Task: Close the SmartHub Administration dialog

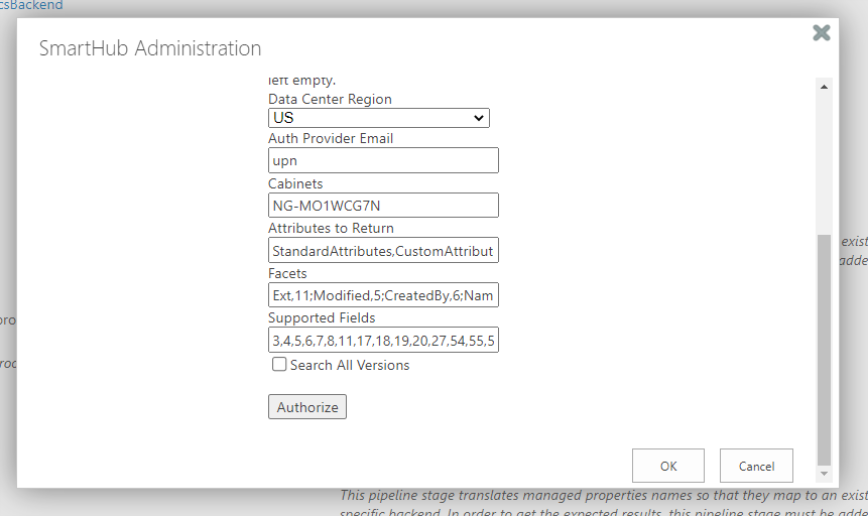Action: point(822,33)
